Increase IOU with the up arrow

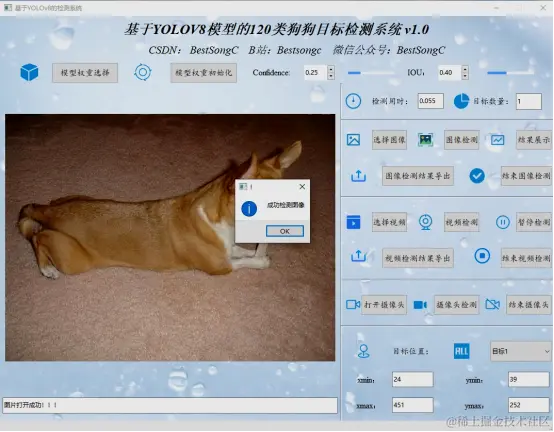[x=465, y=69]
